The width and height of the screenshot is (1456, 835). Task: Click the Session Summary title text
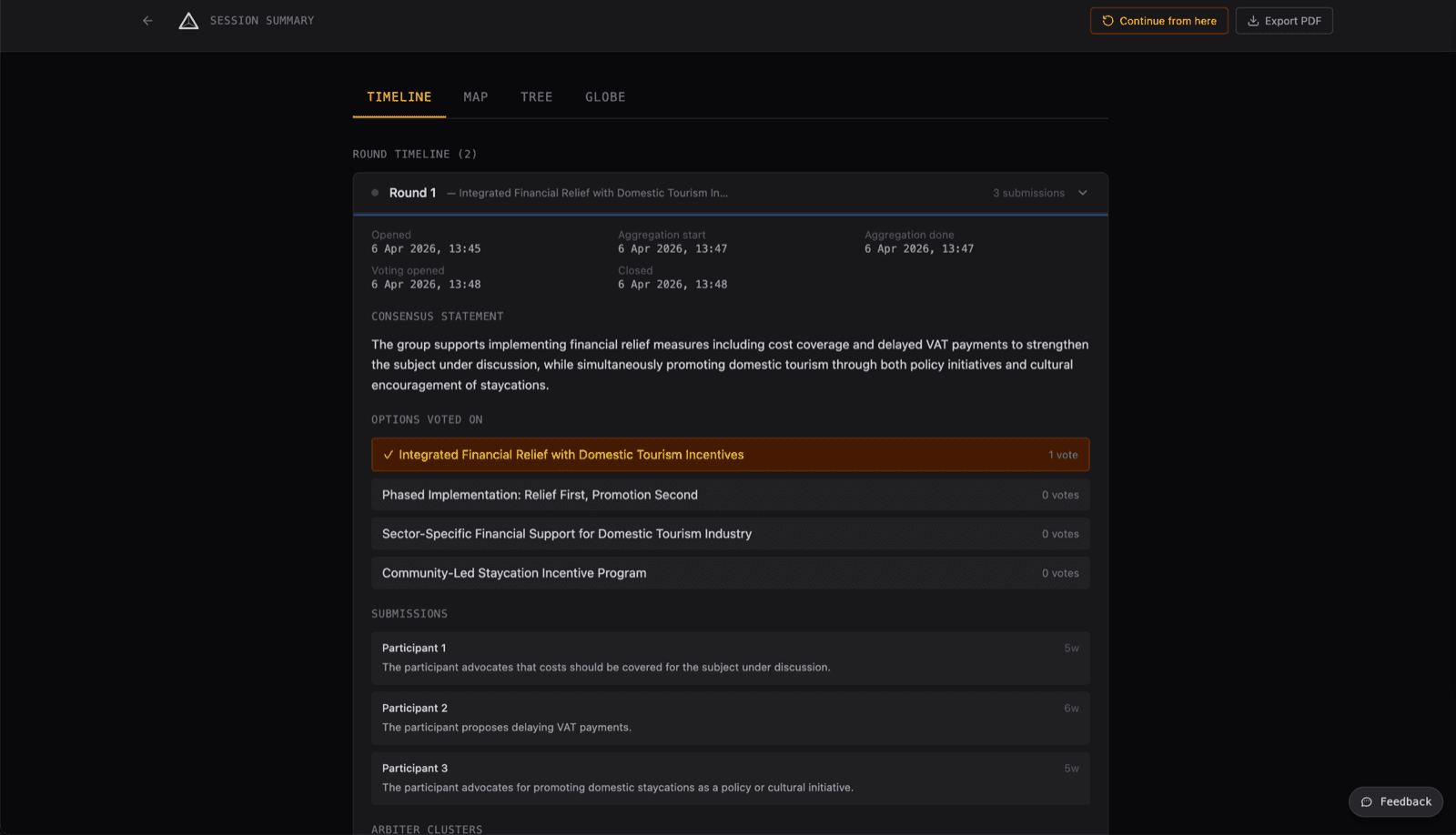(x=262, y=21)
